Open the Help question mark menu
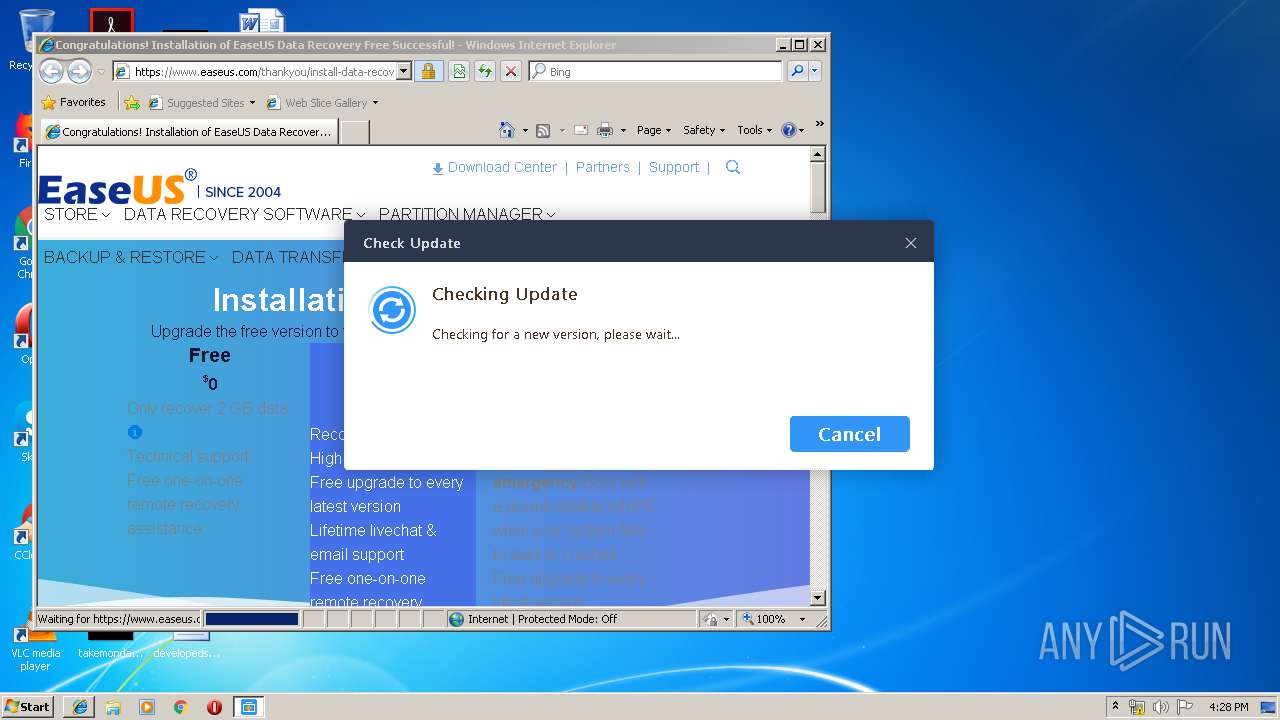The image size is (1280, 720). click(792, 130)
